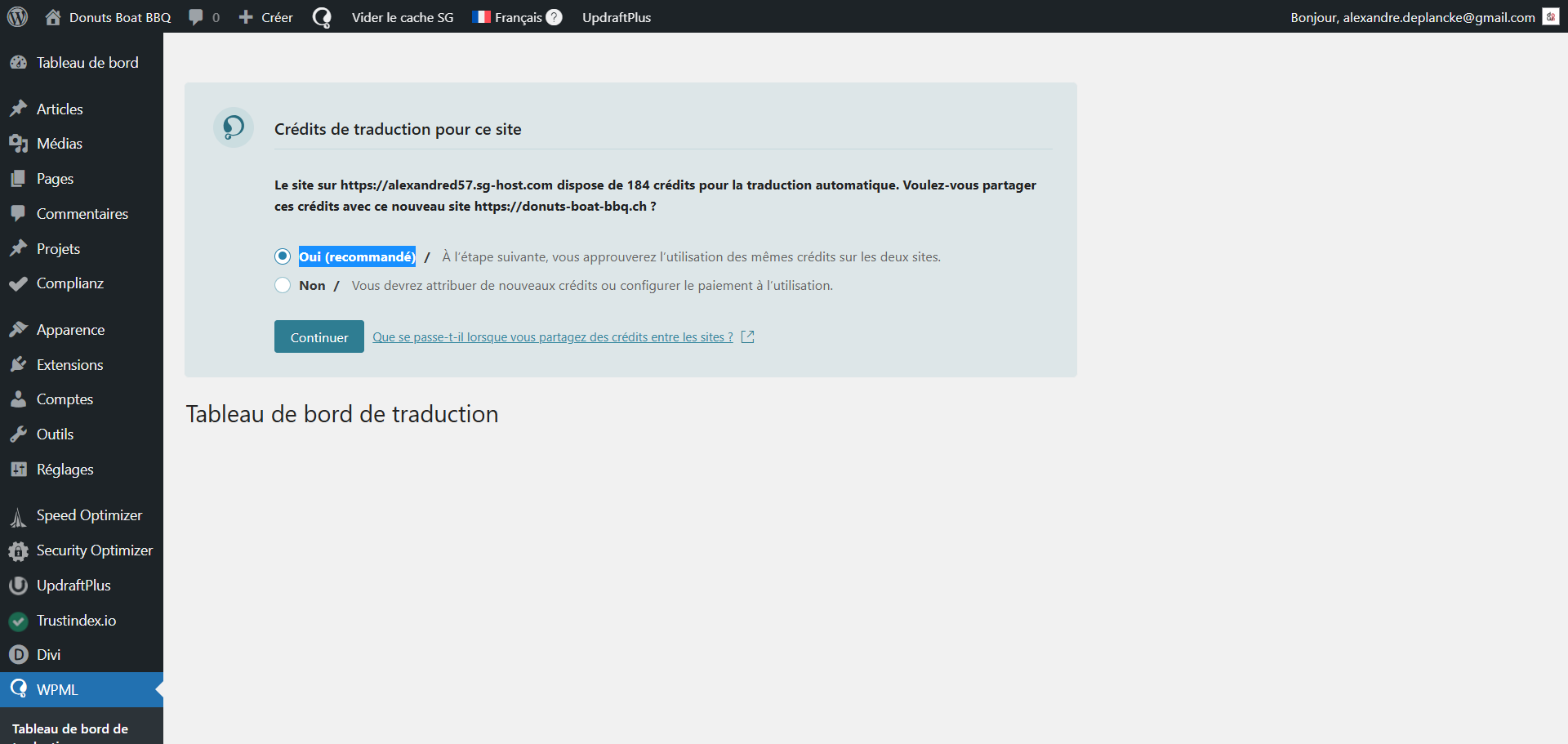Click the Tableau de bord dashboard icon
The width and height of the screenshot is (1568, 744).
[x=18, y=63]
